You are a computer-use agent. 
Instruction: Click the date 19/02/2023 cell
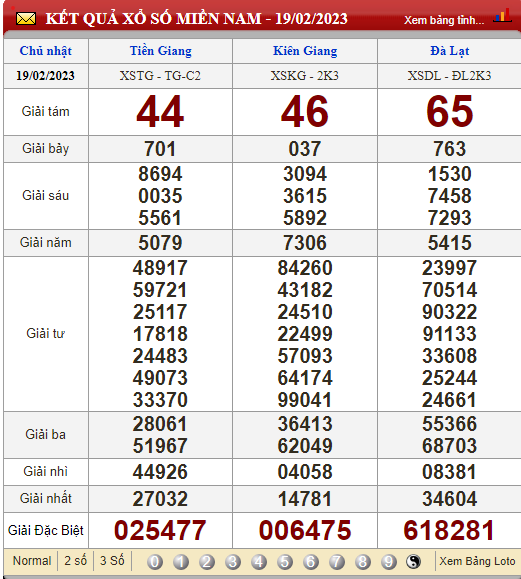(x=45, y=76)
